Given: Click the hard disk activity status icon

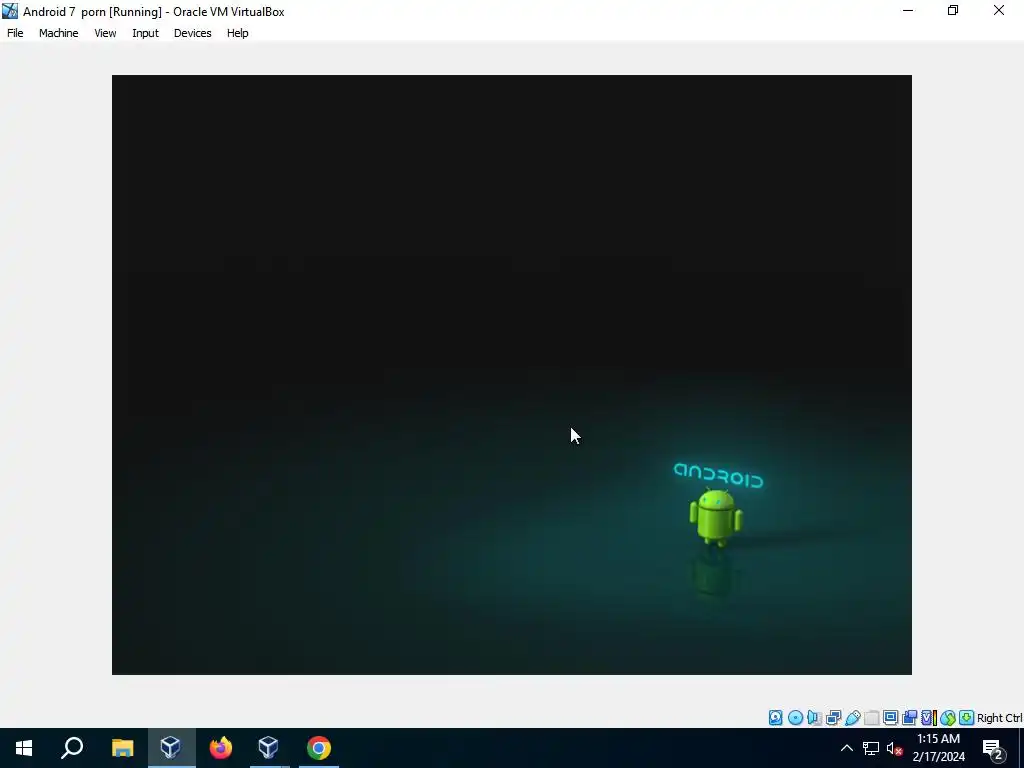Looking at the screenshot, I should 775,718.
